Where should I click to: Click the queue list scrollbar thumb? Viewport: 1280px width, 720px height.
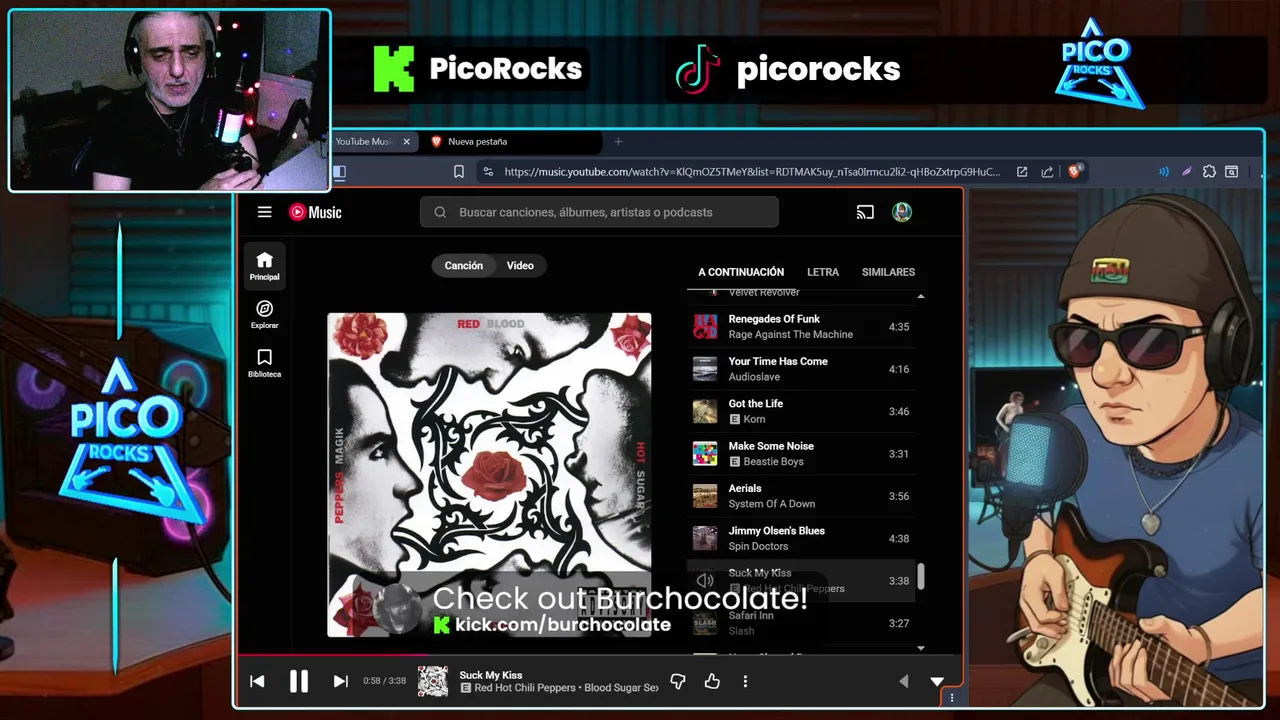coord(921,576)
